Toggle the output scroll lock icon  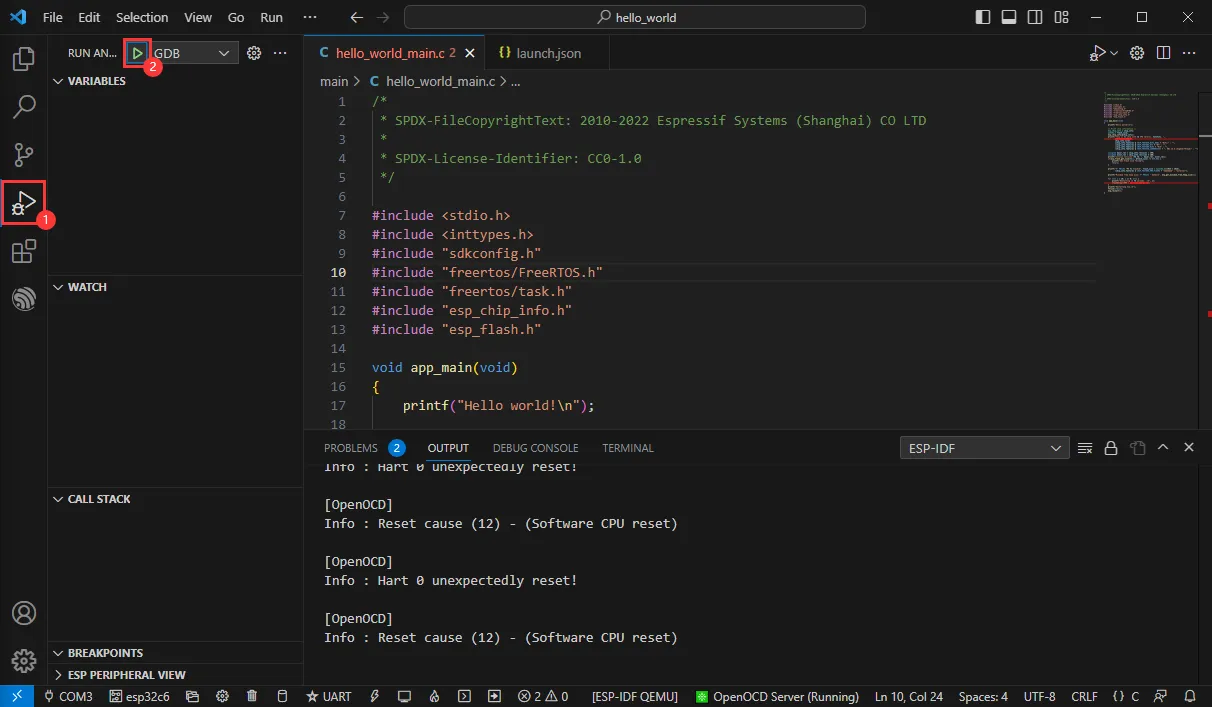[x=1110, y=448]
